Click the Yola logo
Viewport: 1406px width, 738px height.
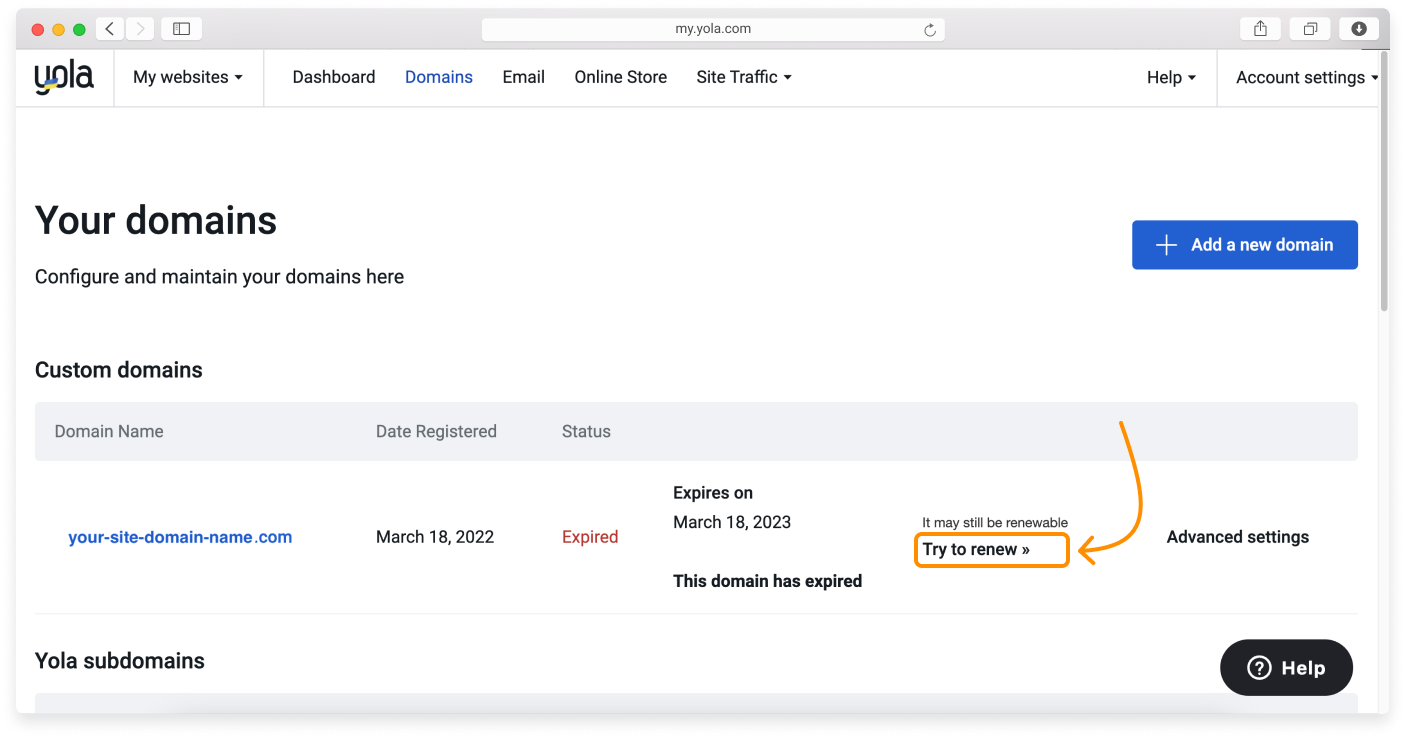[x=63, y=76]
